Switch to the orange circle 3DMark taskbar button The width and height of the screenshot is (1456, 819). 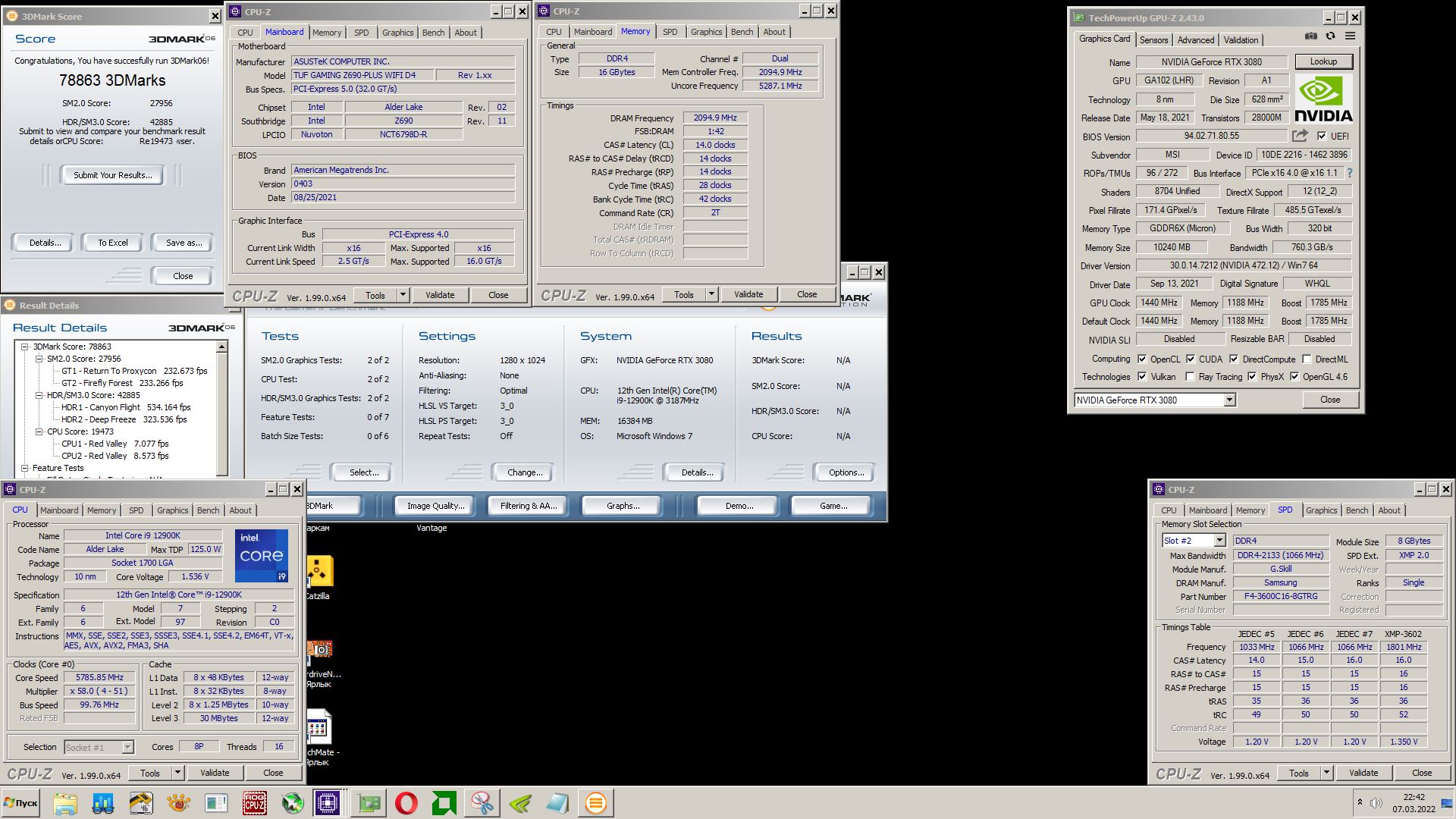coord(596,803)
